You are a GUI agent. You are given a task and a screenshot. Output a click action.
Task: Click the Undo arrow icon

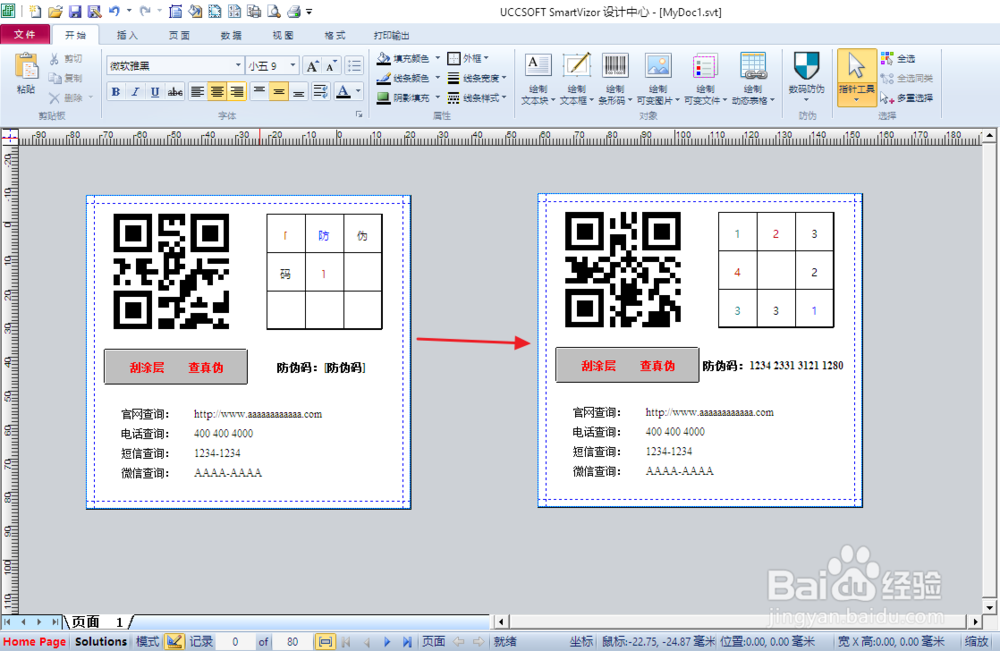tap(114, 11)
